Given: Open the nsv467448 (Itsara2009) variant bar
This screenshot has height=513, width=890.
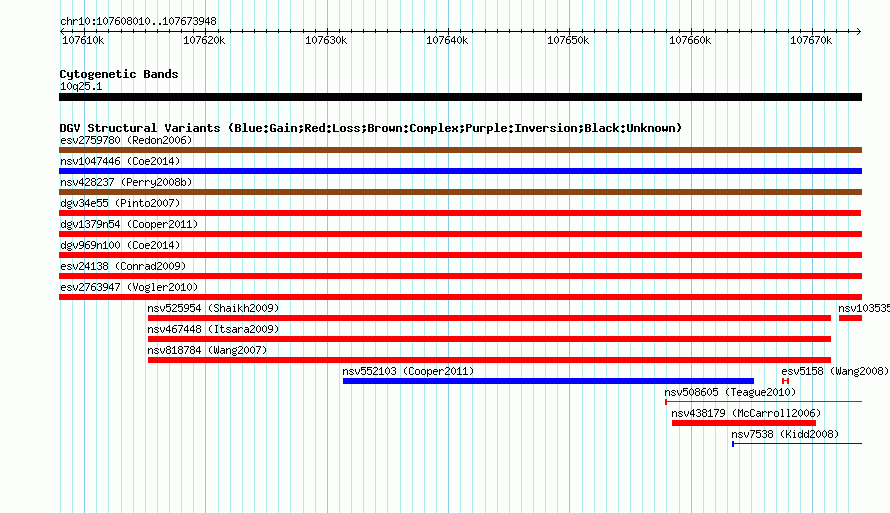Looking at the screenshot, I should click(489, 339).
